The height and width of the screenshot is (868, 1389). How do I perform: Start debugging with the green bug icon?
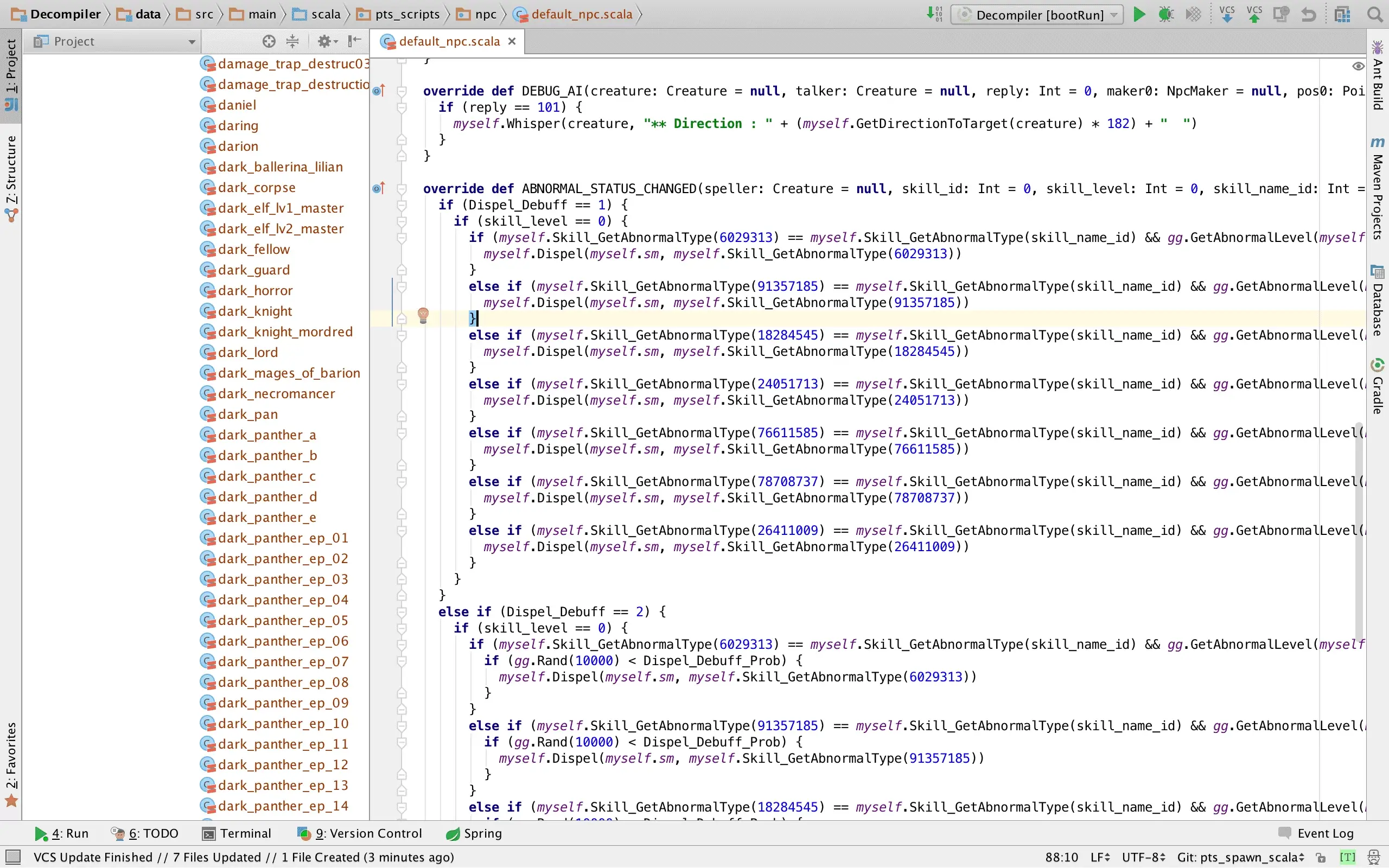coord(1165,14)
